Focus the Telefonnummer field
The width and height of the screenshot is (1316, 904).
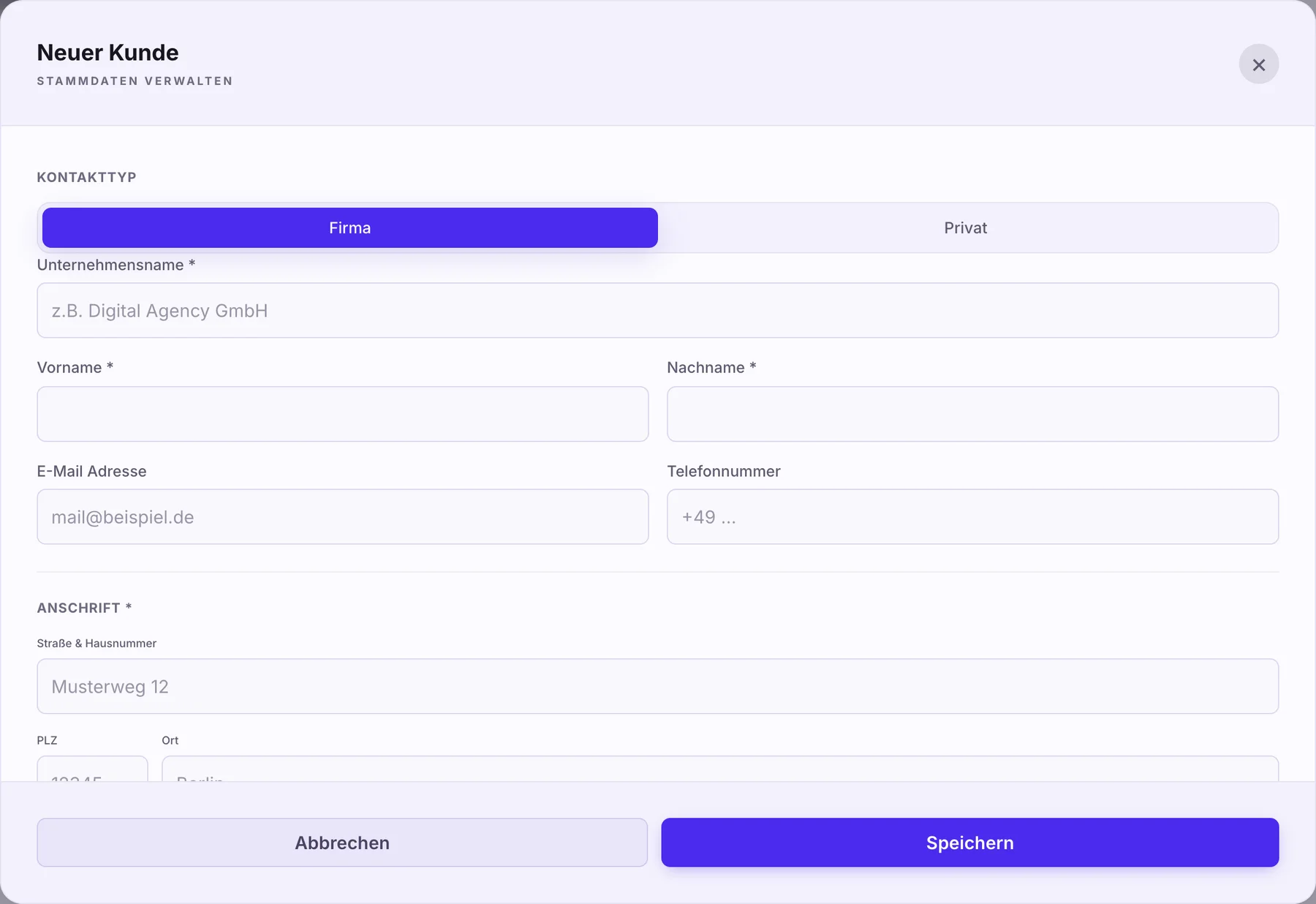click(x=972, y=516)
